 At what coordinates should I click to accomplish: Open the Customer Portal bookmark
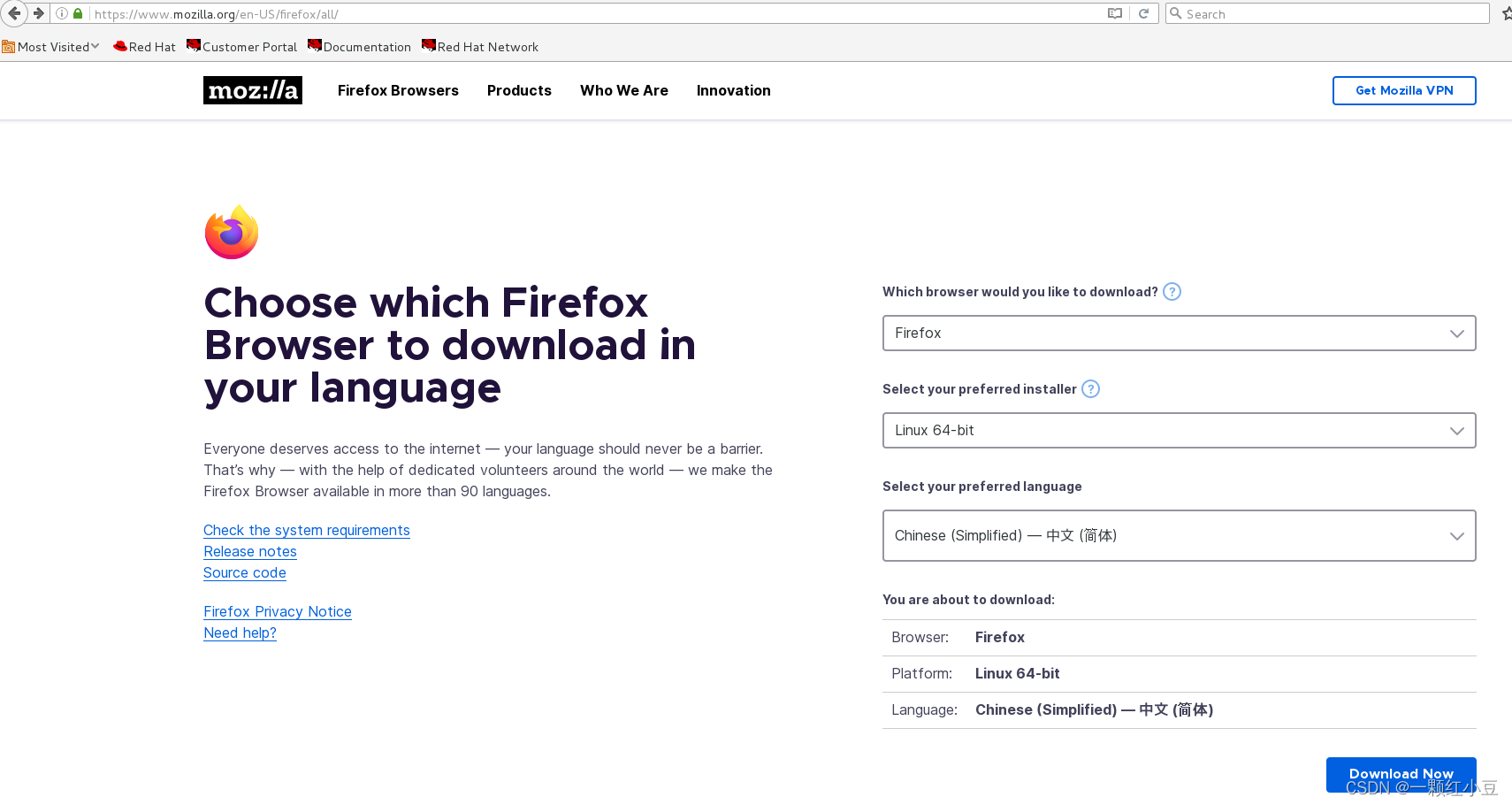tap(242, 47)
